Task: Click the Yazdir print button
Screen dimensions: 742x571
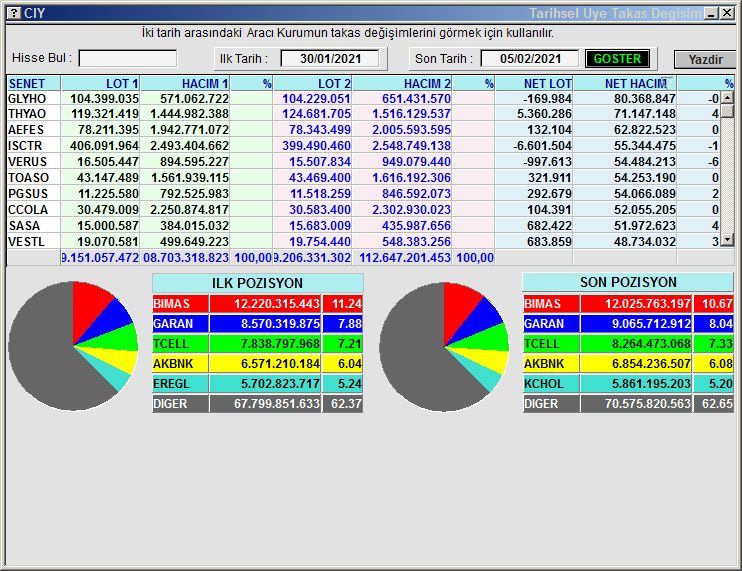Action: 704,59
